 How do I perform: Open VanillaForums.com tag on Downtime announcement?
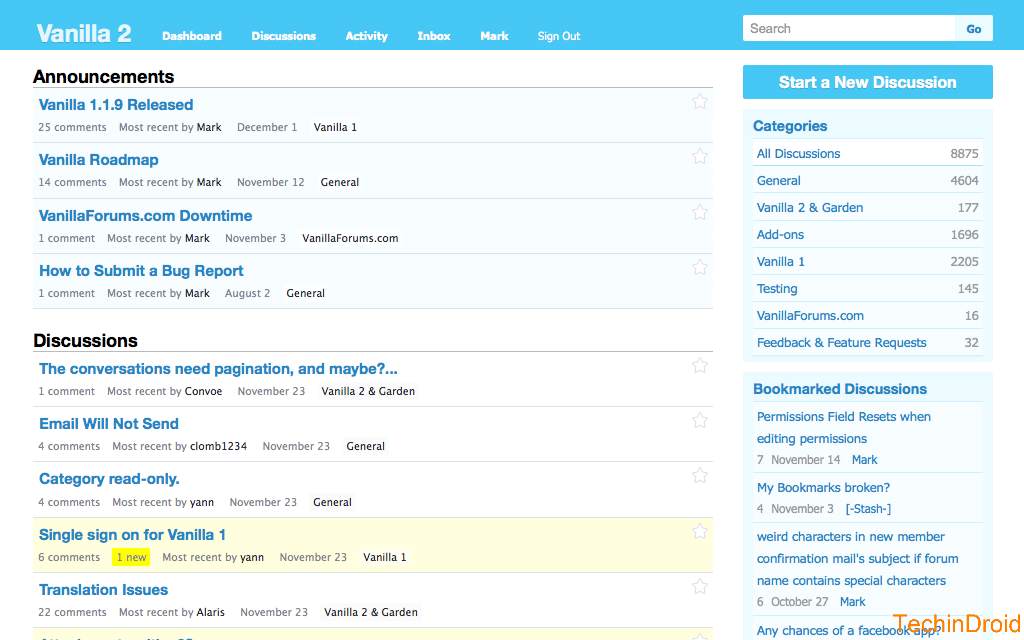coord(350,238)
